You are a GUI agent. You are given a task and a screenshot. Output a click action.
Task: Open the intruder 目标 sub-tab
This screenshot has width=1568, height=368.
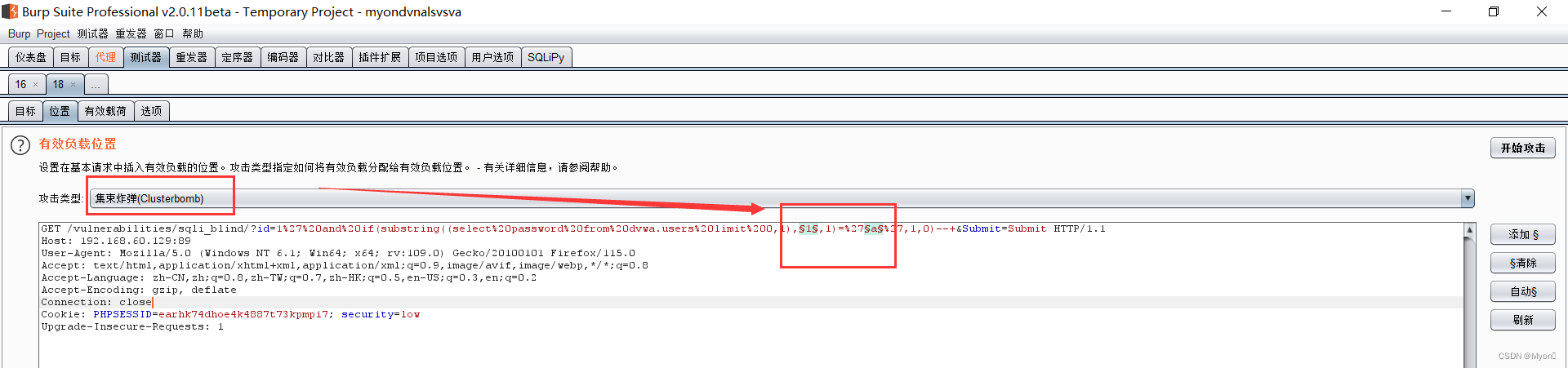25,111
